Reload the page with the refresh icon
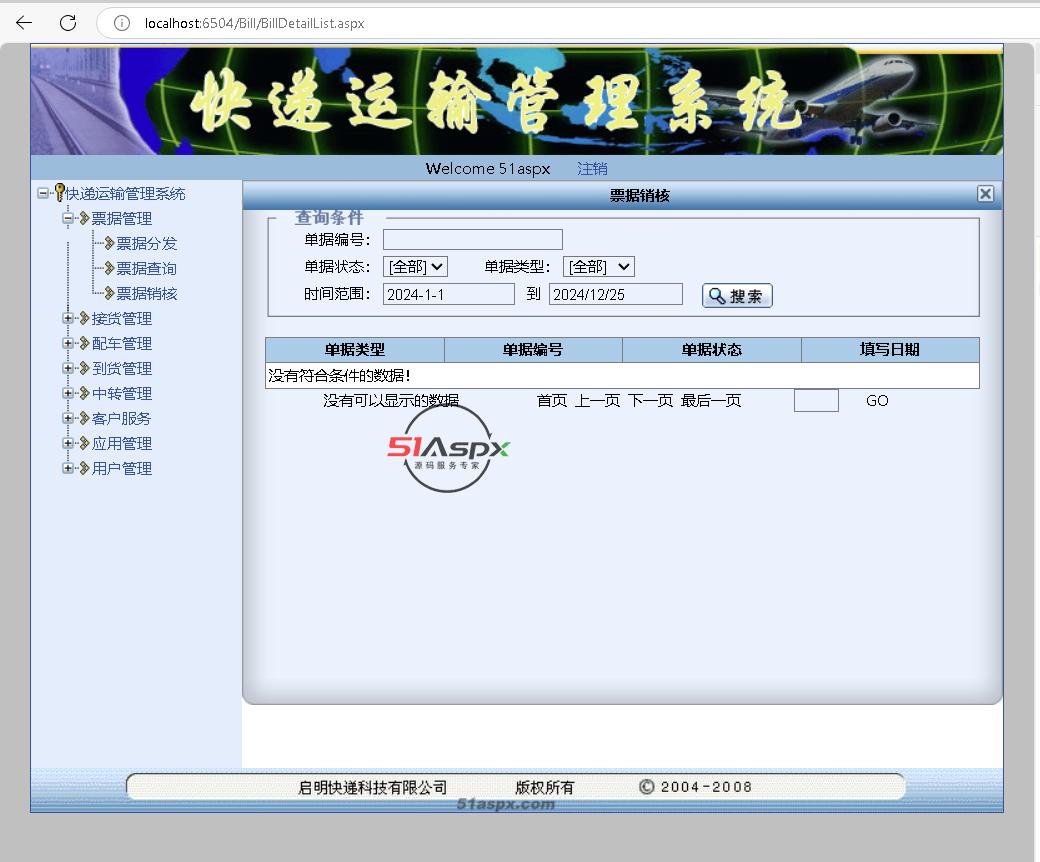The height and width of the screenshot is (862, 1040). 68,23
